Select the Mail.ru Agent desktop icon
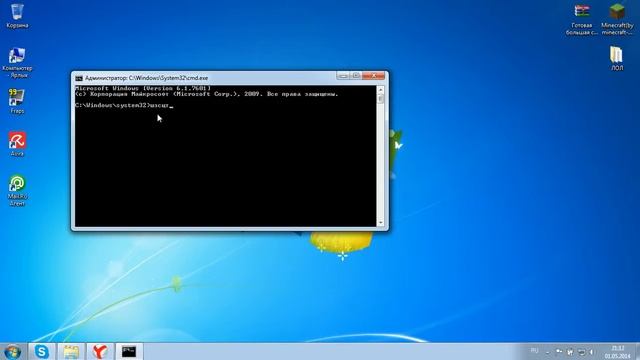 (17, 190)
